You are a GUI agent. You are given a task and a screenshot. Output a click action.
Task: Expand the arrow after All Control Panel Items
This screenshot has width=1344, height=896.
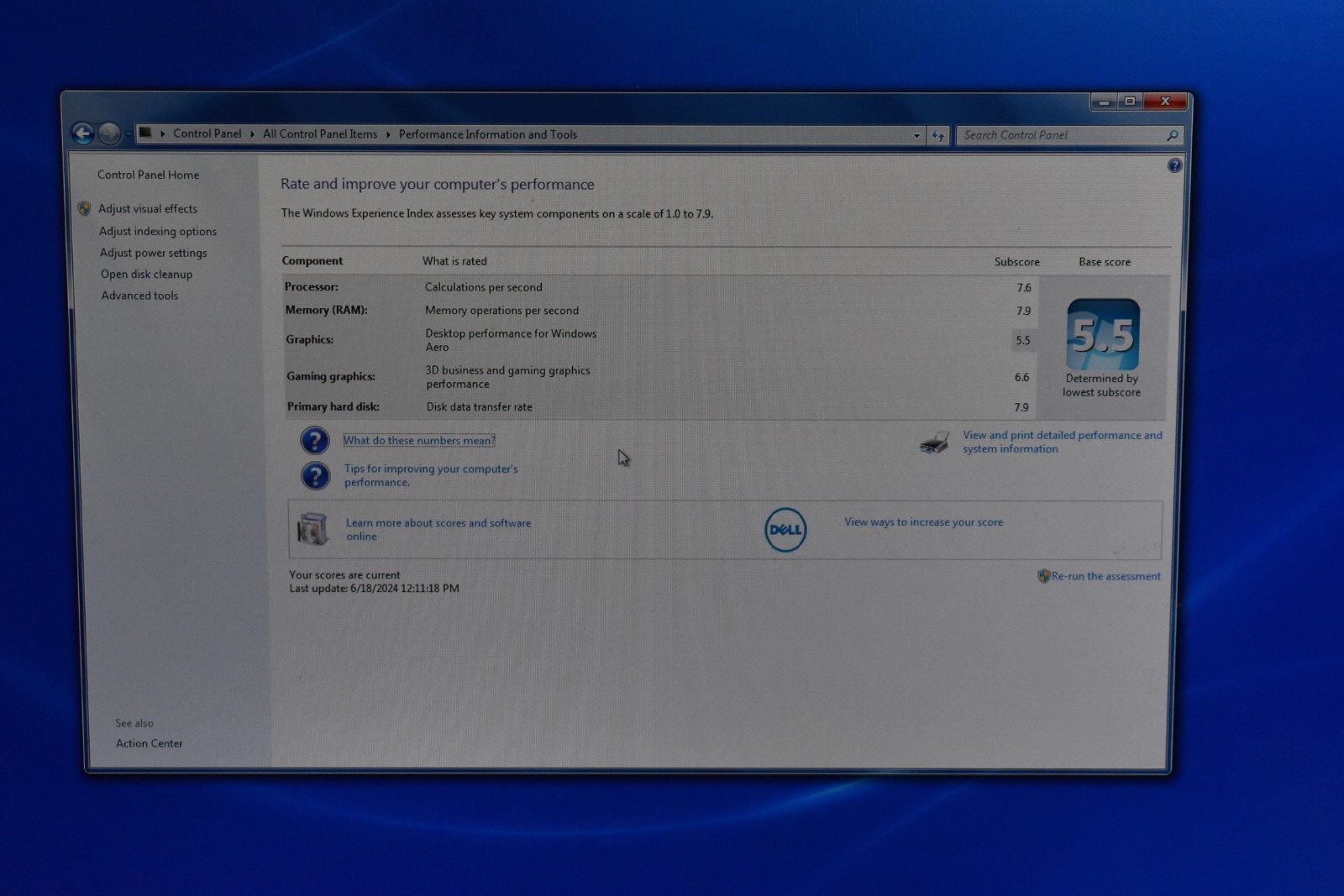point(388,134)
